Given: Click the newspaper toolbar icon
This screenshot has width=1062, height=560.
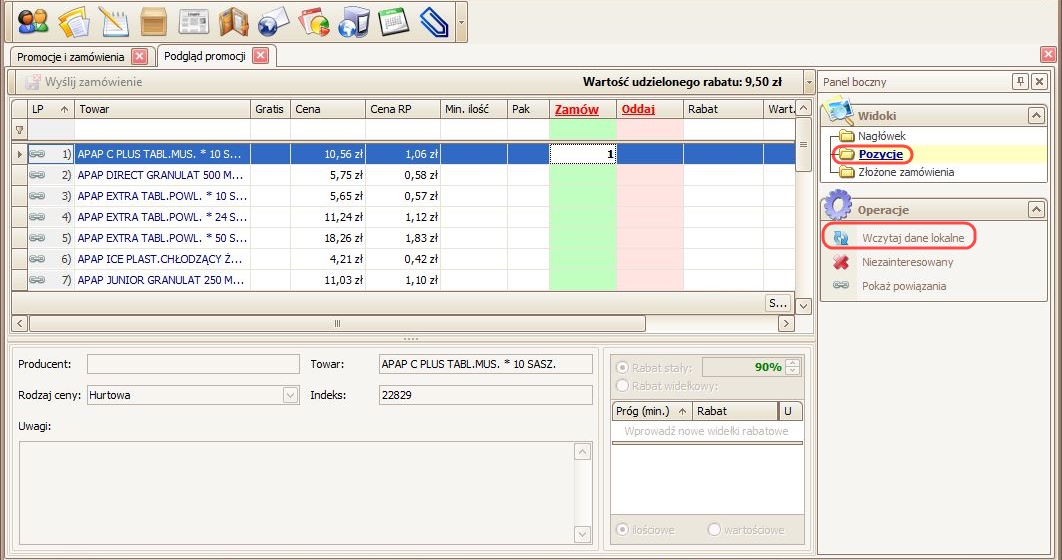Looking at the screenshot, I should 193,21.
